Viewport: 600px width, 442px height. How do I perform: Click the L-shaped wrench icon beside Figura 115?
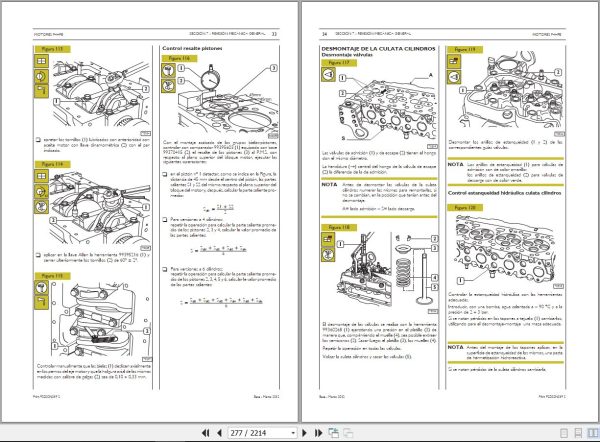(x=41, y=302)
